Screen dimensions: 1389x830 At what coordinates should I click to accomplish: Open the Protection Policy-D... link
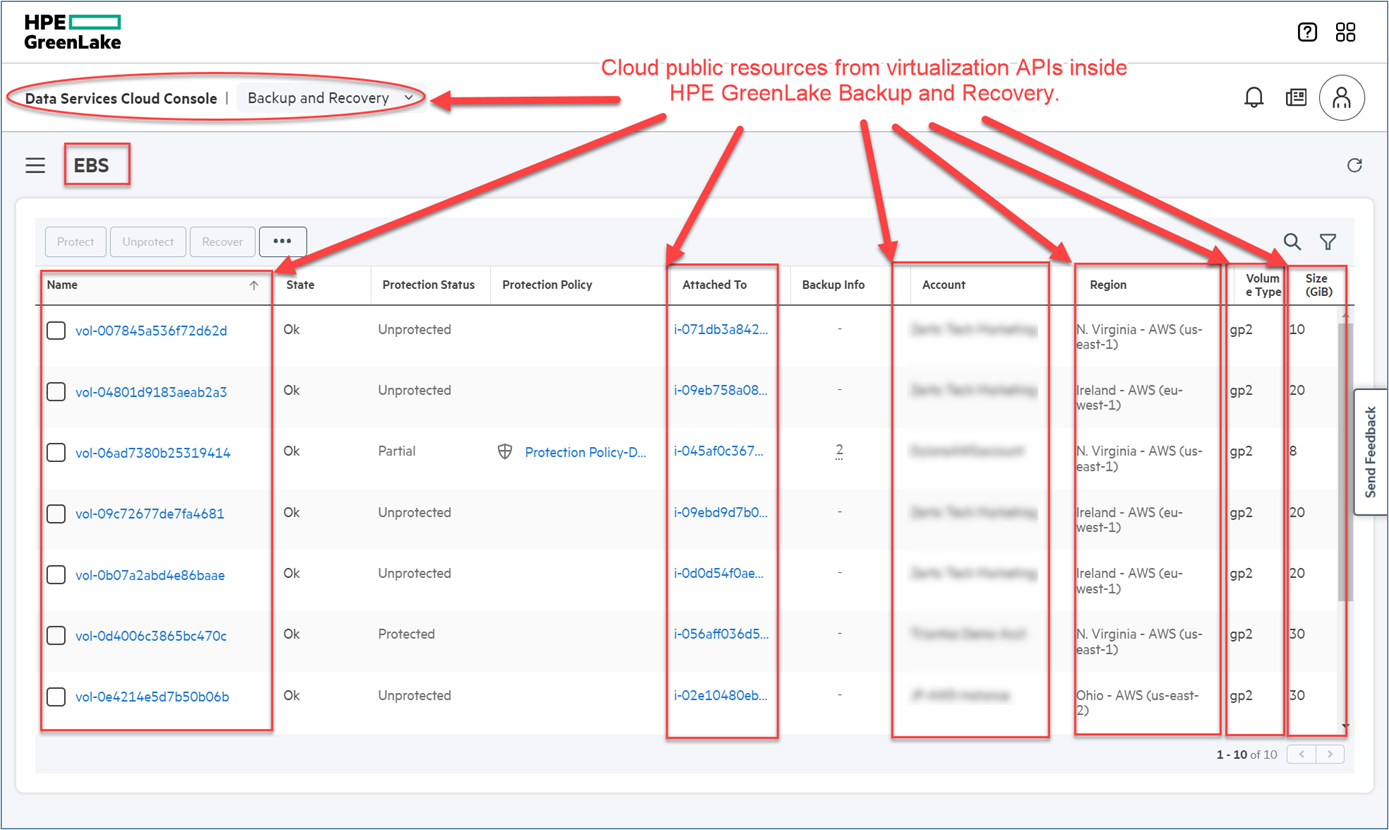coord(586,453)
